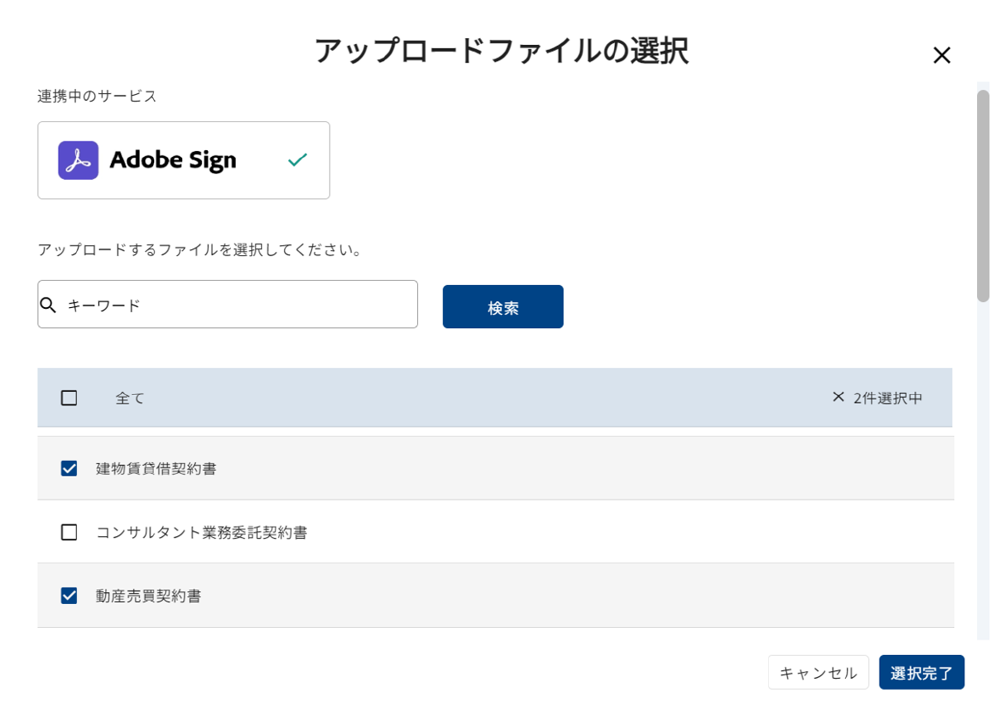Click the 検索 search button
The image size is (1000, 711).
[503, 307]
